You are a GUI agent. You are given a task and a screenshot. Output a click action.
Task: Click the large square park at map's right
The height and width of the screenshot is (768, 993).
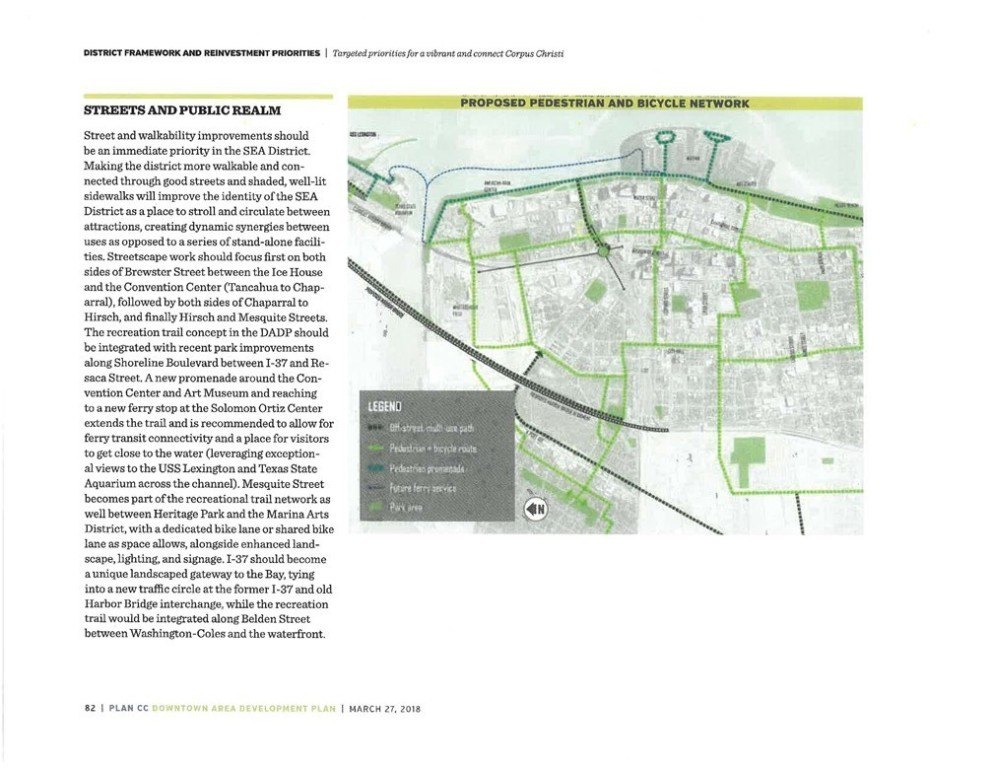811,296
